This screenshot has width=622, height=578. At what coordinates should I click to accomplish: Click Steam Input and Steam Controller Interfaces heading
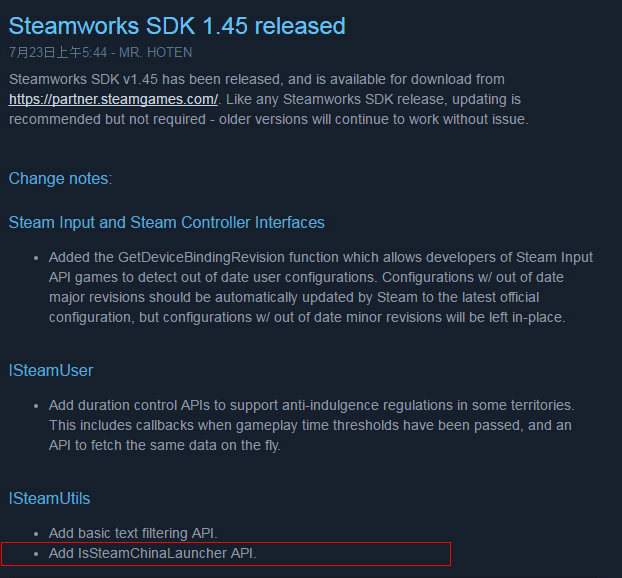[x=167, y=223]
